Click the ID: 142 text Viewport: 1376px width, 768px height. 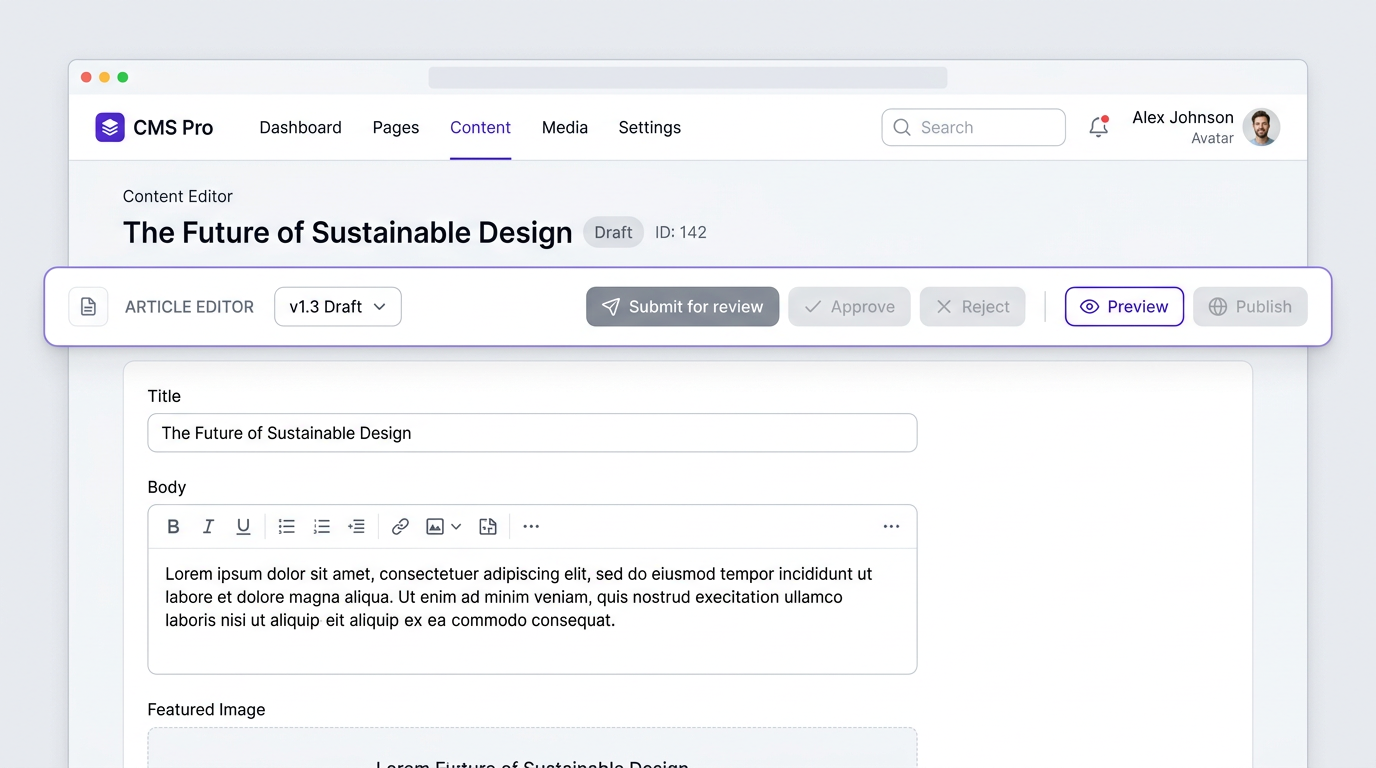click(x=681, y=232)
